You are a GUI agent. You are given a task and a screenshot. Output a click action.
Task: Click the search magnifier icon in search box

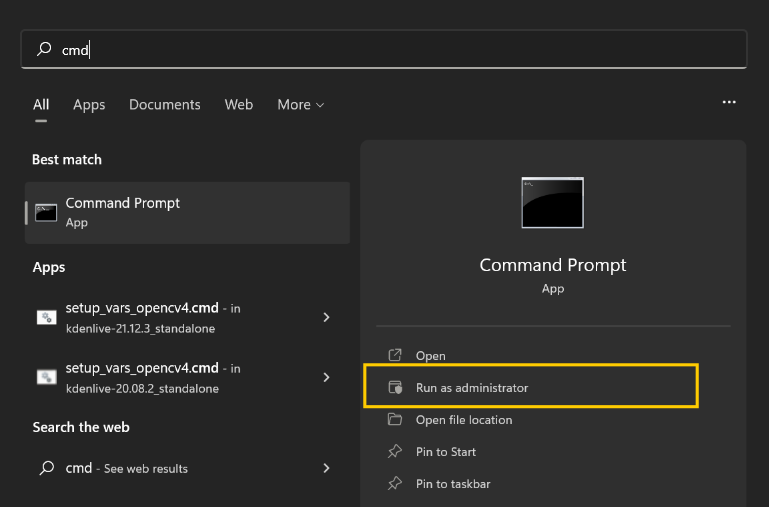[44, 49]
